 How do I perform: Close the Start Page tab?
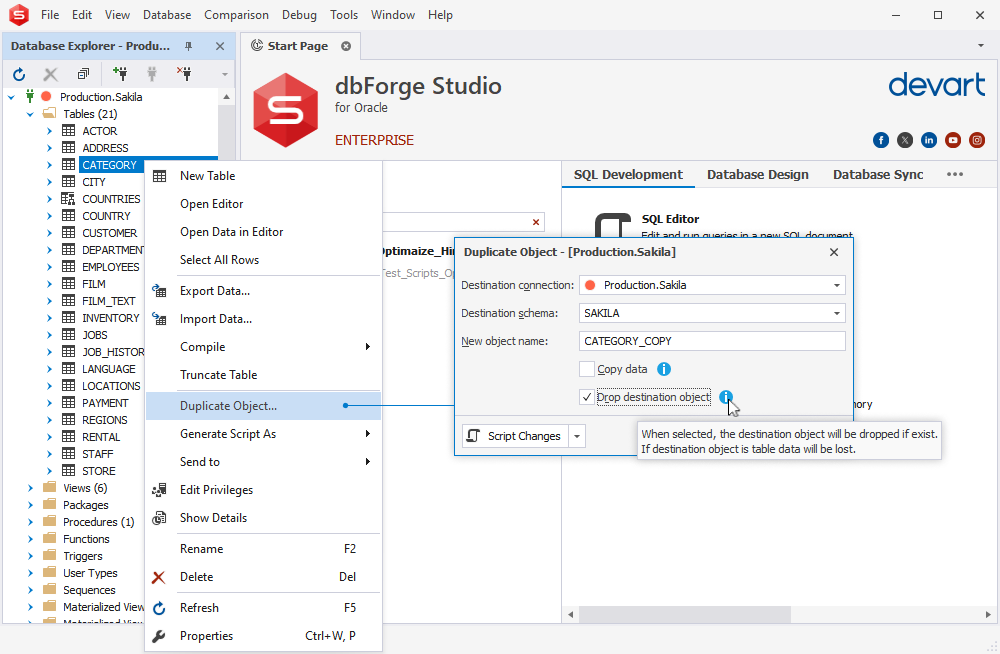click(346, 46)
